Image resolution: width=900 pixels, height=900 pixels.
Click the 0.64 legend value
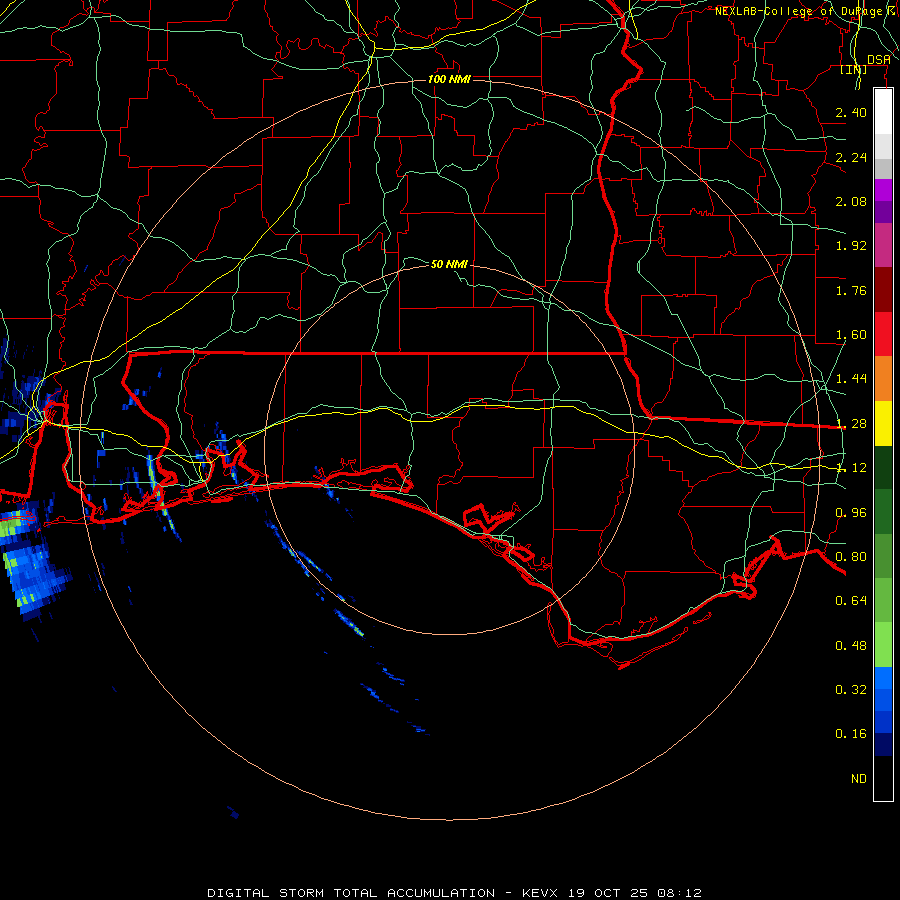coord(851,601)
